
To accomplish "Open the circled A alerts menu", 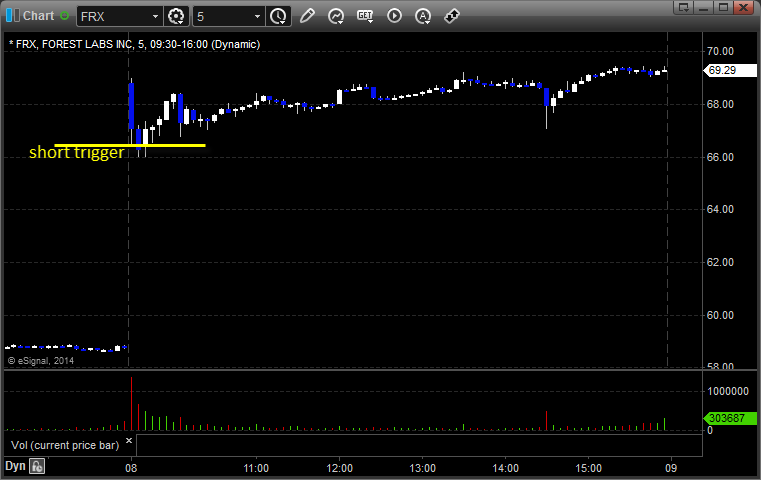I will [x=423, y=16].
